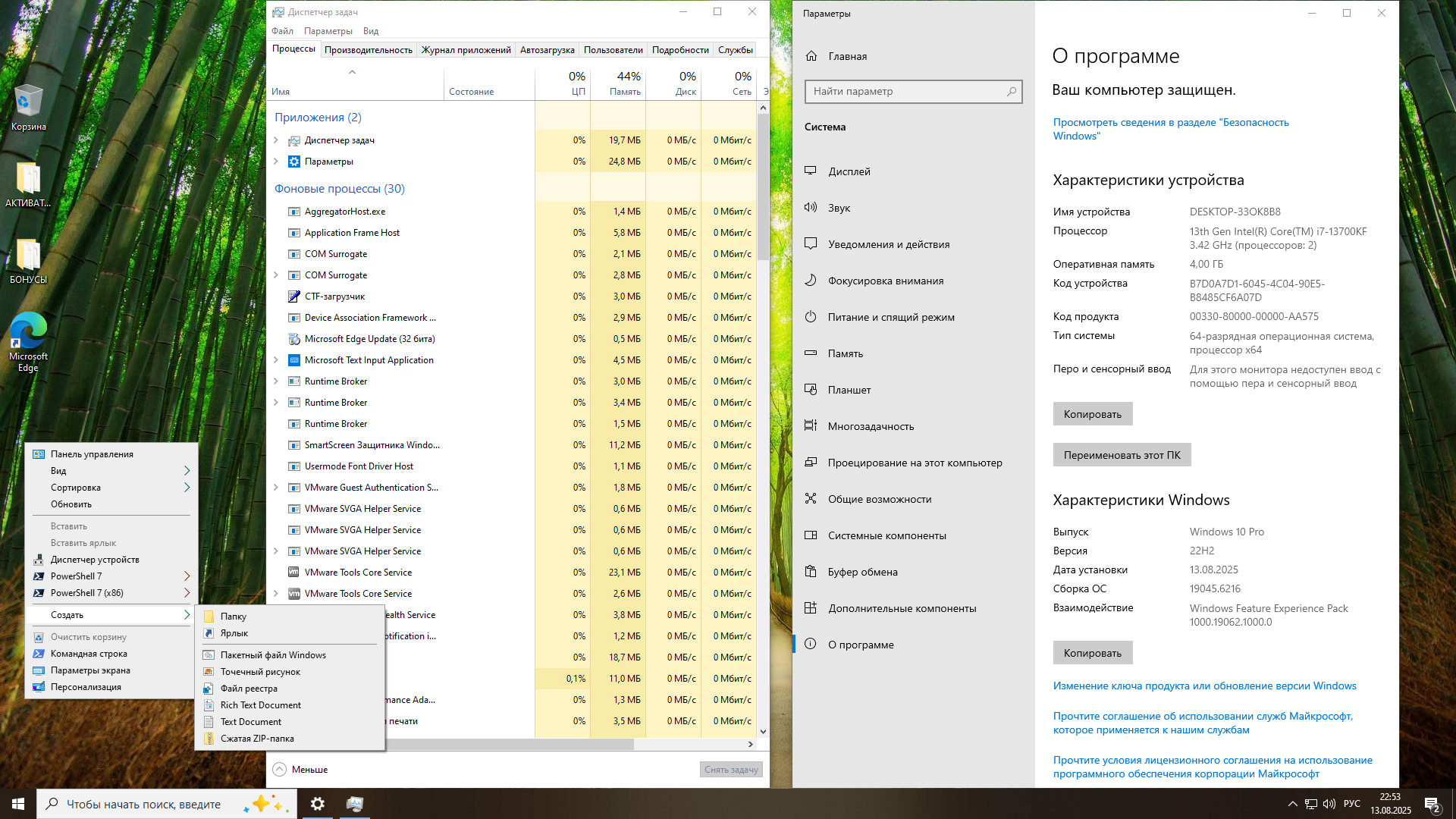Open Системные компоненты icon

(811, 535)
